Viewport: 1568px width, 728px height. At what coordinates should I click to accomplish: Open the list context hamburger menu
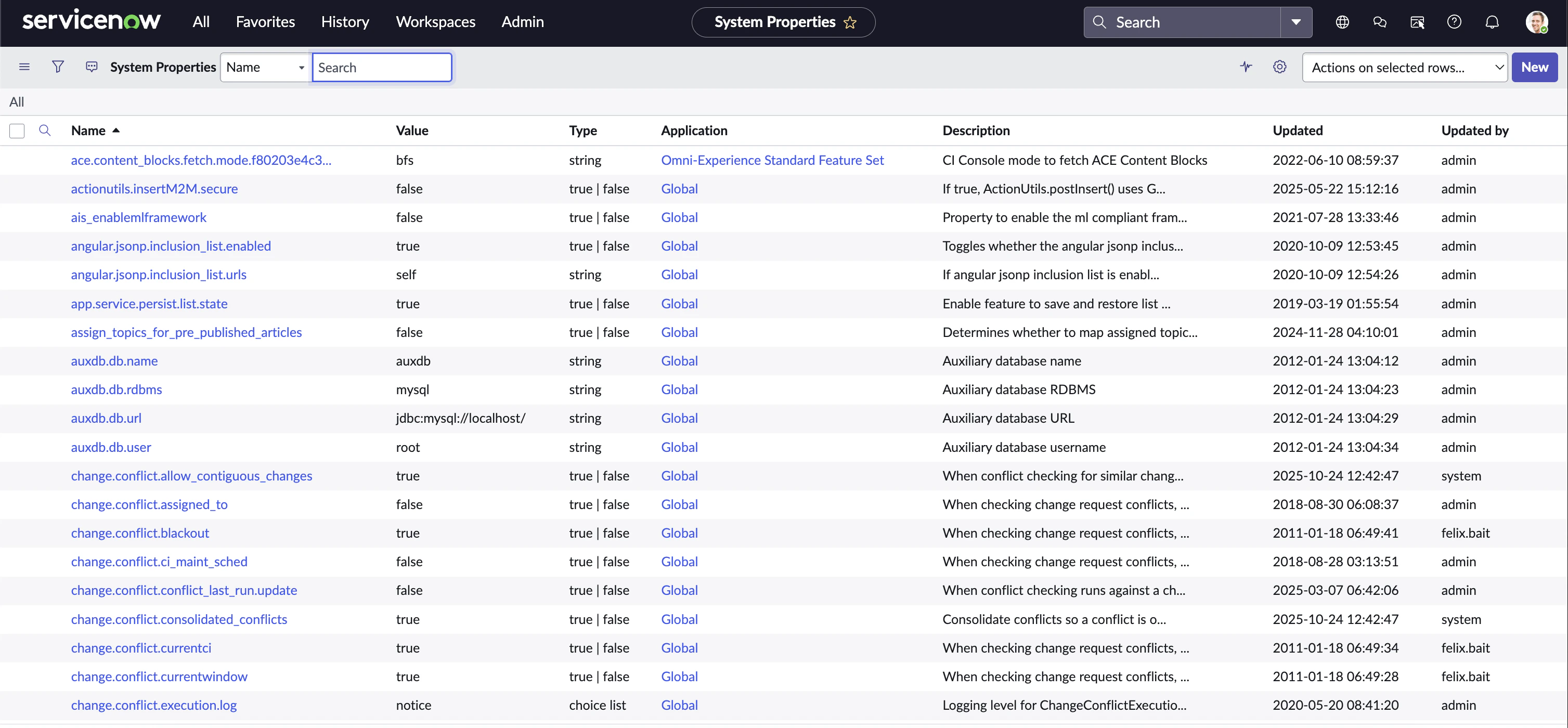(24, 67)
